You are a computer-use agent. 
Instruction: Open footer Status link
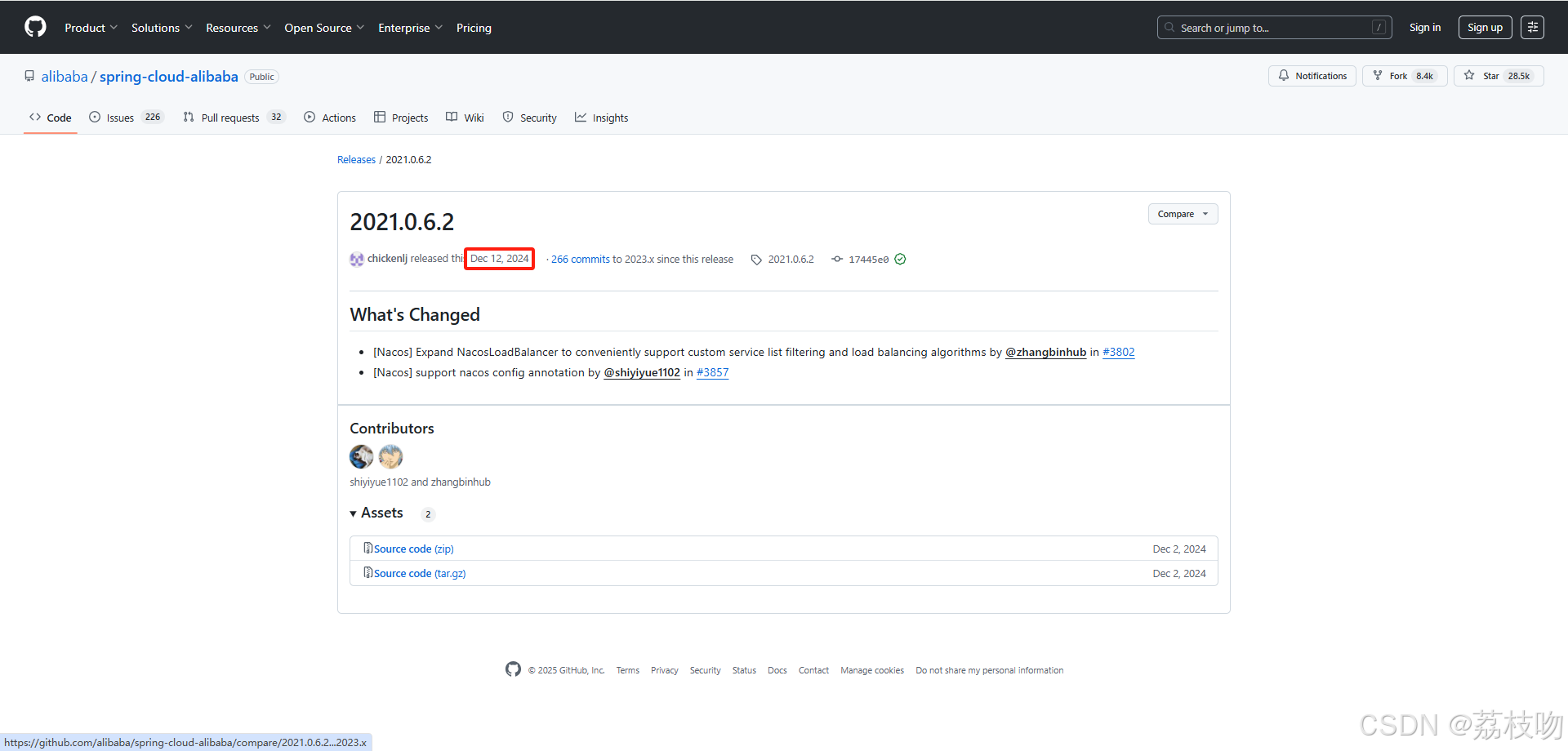(x=744, y=671)
